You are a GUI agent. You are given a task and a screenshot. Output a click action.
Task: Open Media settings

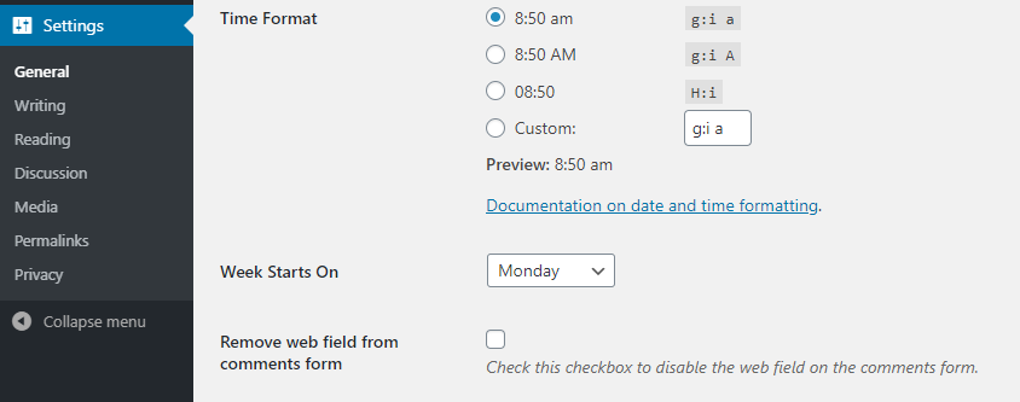[x=36, y=207]
